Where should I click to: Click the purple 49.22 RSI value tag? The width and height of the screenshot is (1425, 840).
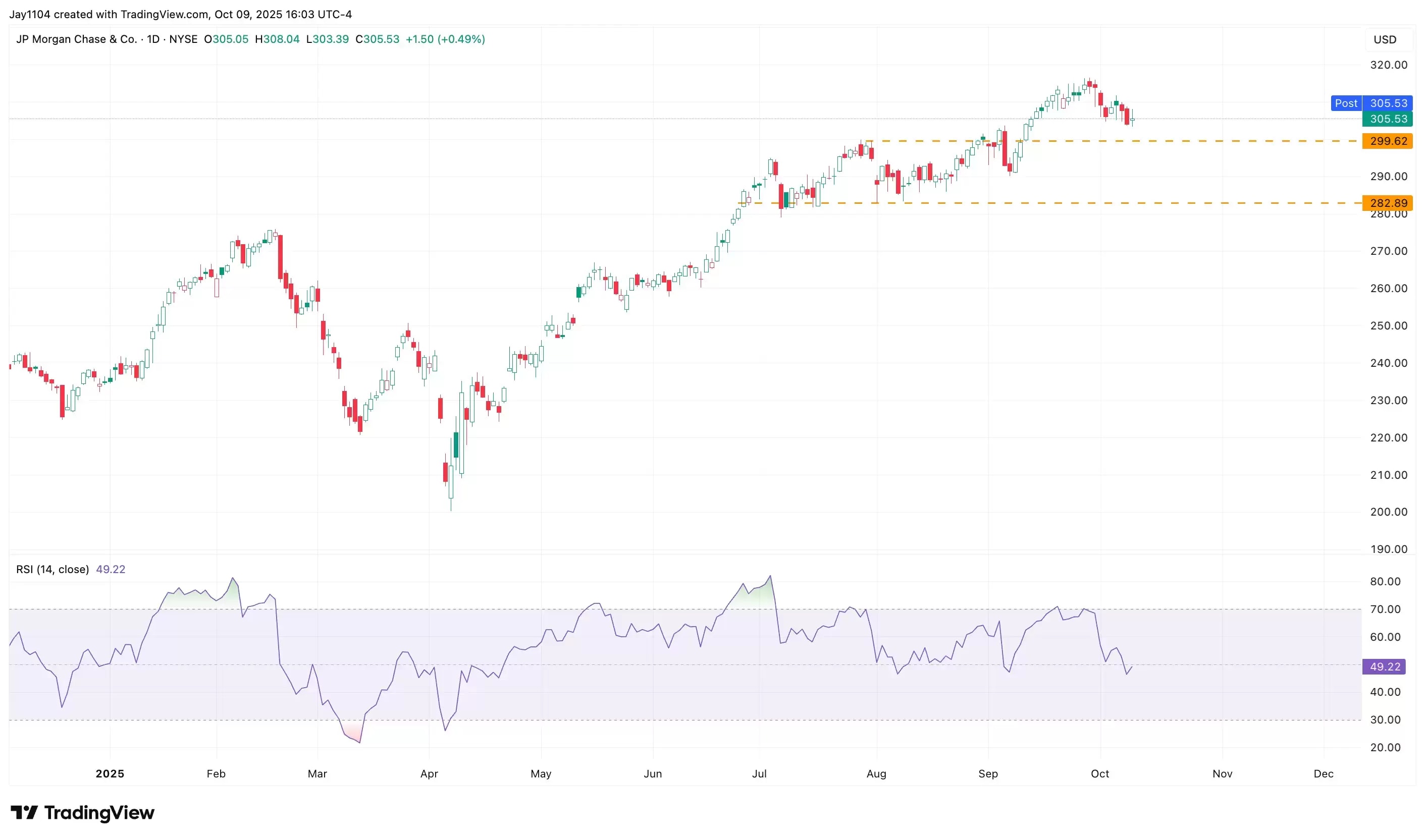click(x=1384, y=667)
